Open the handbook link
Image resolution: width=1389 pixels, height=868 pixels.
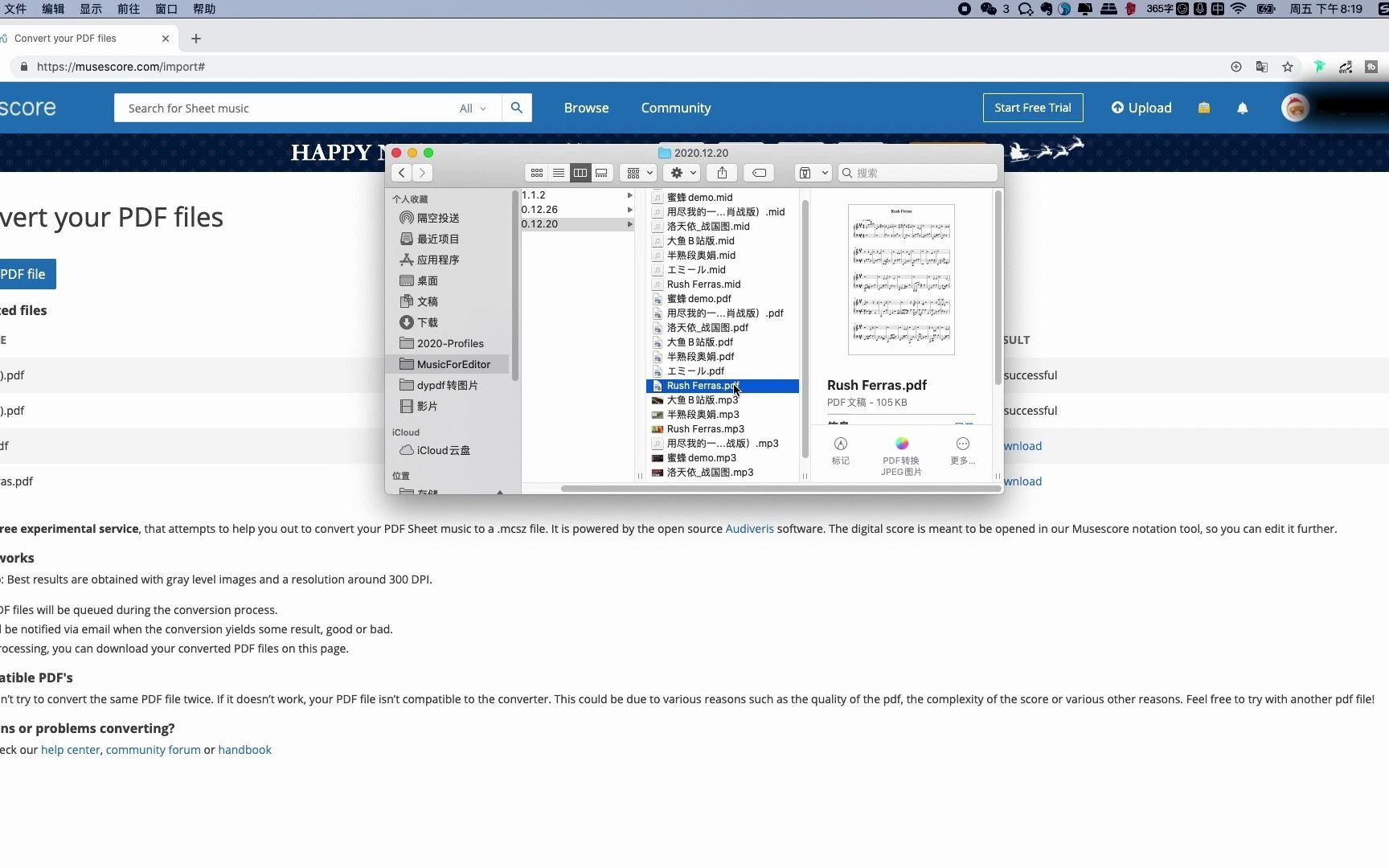point(244,750)
